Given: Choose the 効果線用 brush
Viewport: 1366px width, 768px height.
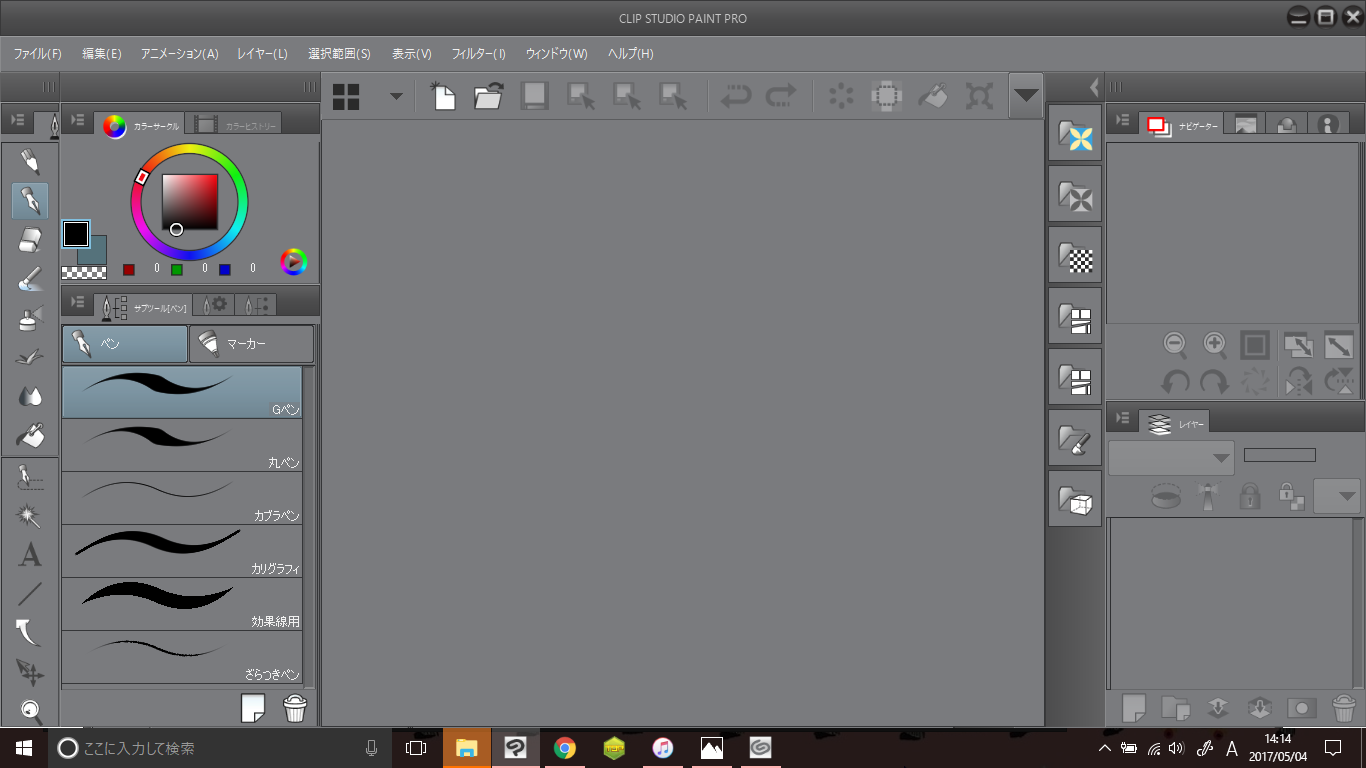Looking at the screenshot, I should tap(182, 604).
